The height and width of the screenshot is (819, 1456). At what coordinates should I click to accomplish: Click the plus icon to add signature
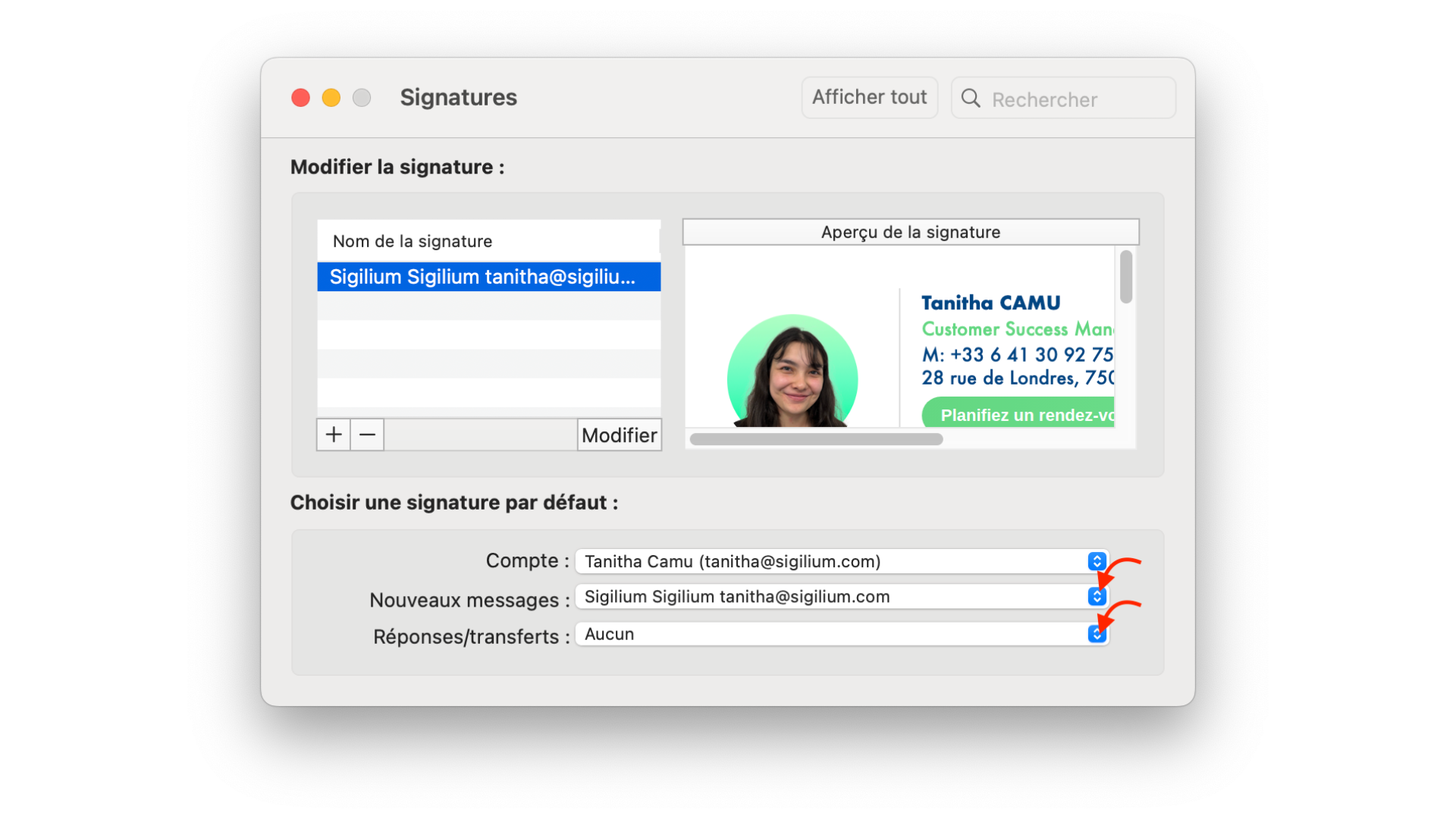334,435
